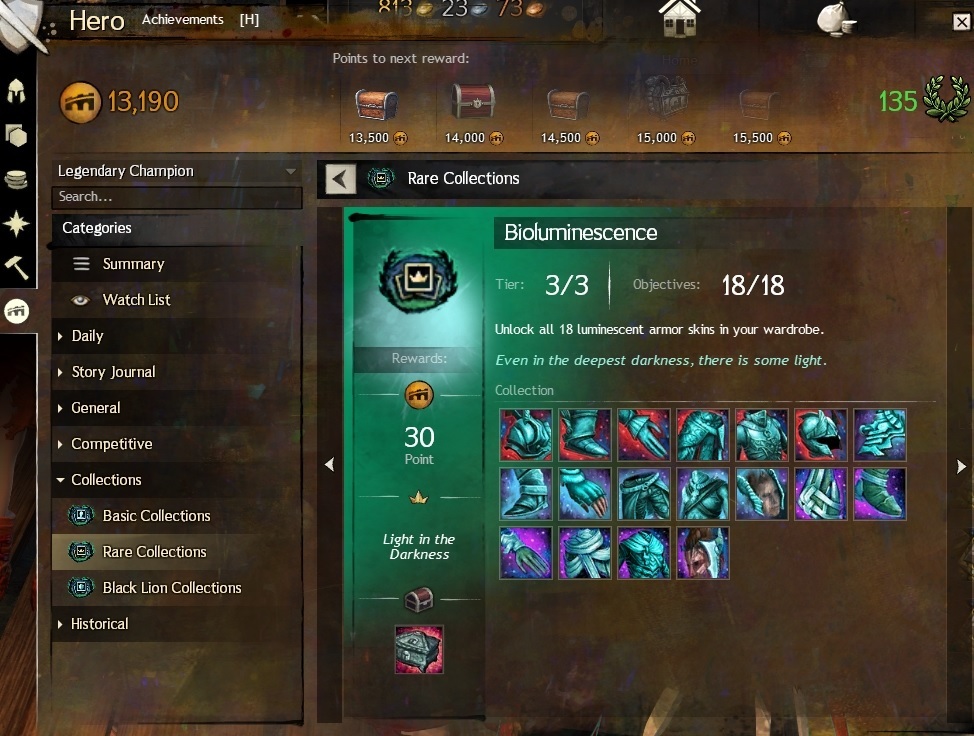Open the crafting hammer sidebar tab

coord(16,268)
